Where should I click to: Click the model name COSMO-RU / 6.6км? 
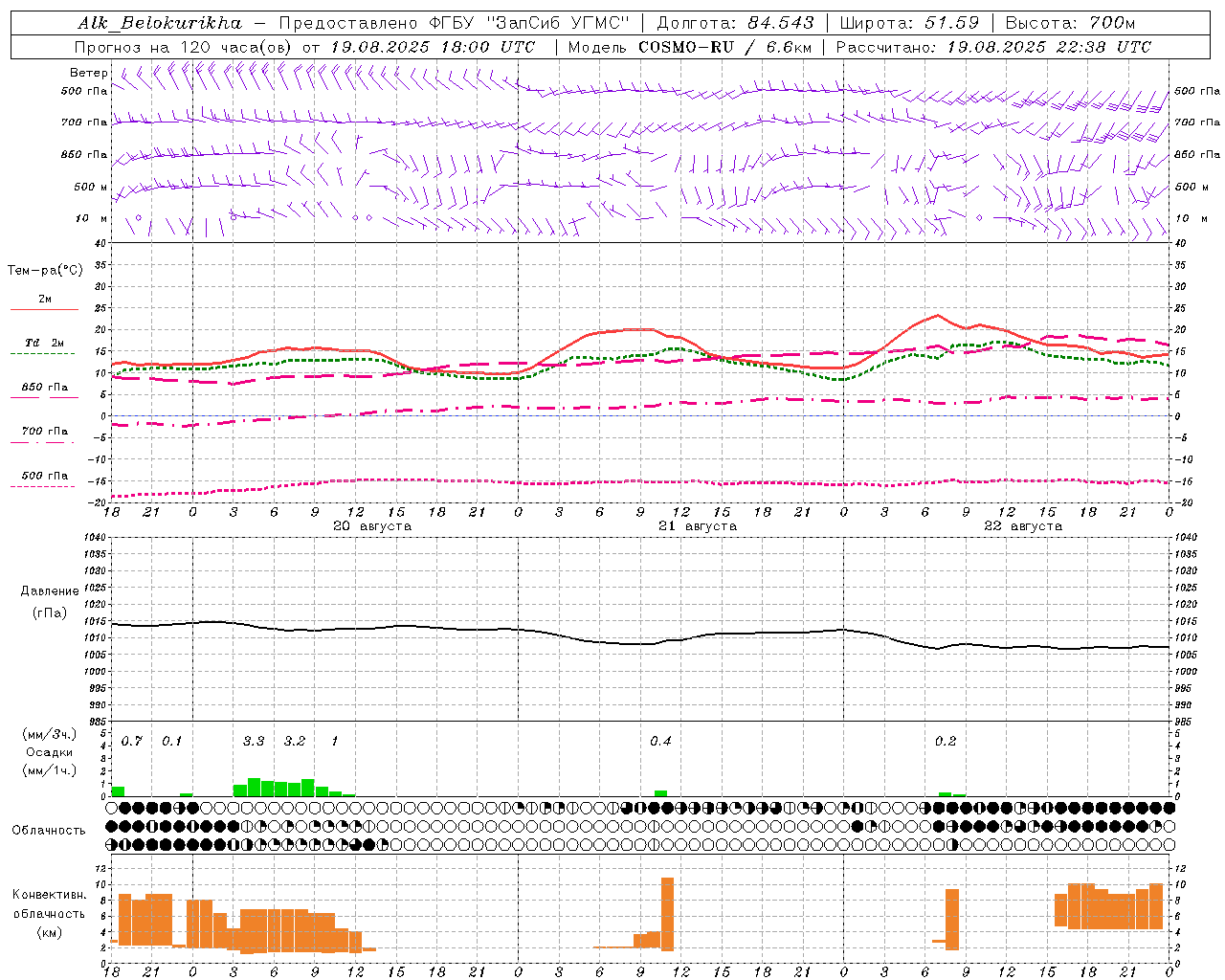pos(725,47)
